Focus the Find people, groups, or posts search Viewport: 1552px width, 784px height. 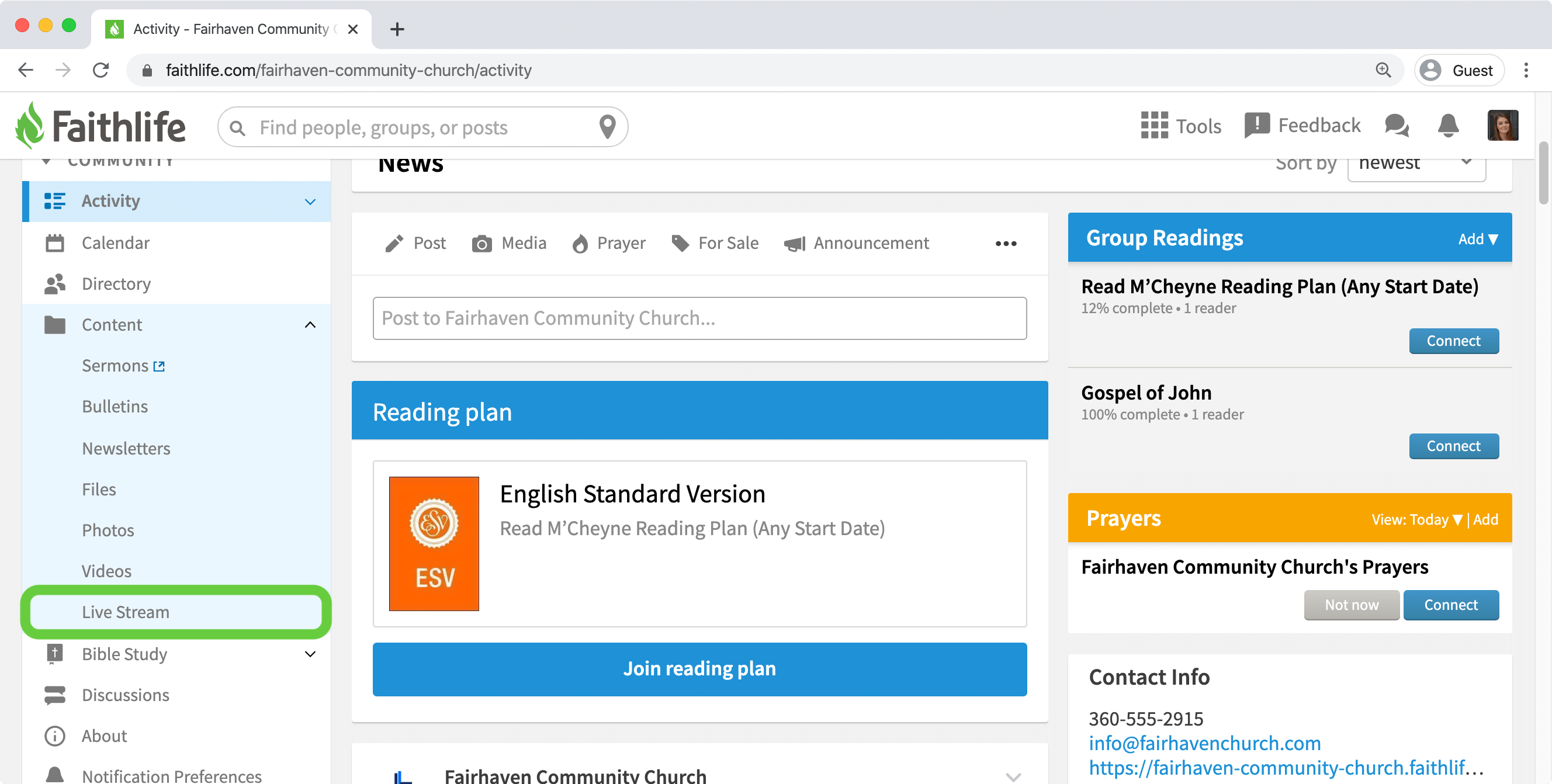point(422,127)
